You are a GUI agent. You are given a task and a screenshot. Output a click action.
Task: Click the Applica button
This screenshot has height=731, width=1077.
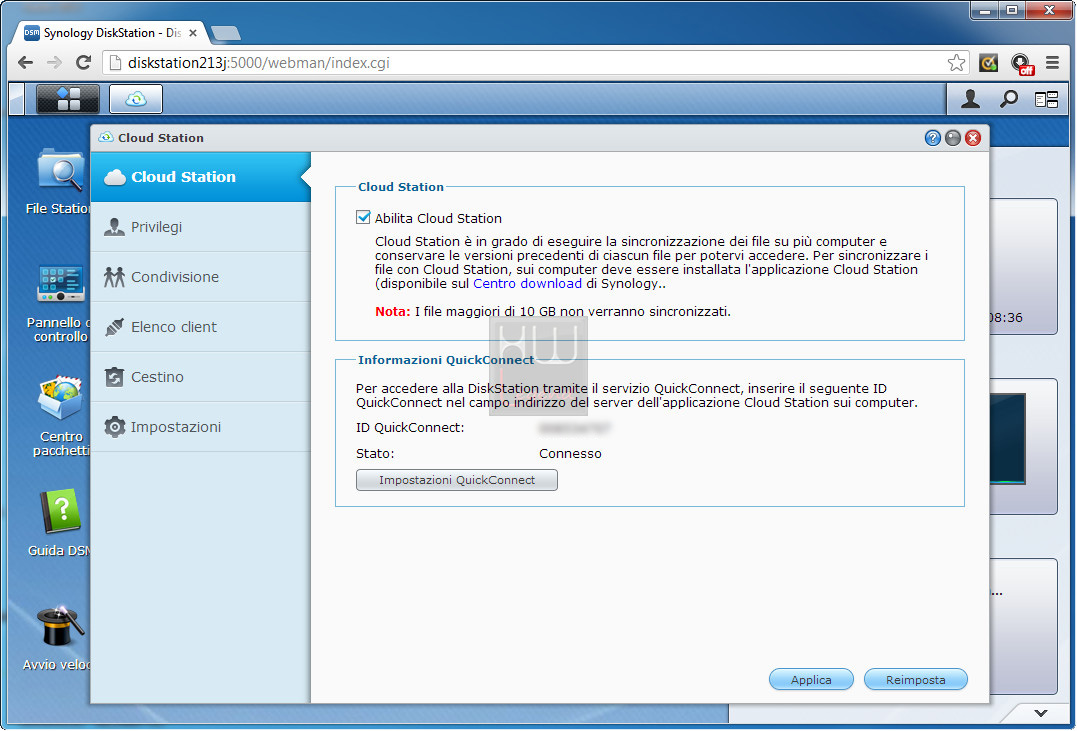[x=811, y=679]
